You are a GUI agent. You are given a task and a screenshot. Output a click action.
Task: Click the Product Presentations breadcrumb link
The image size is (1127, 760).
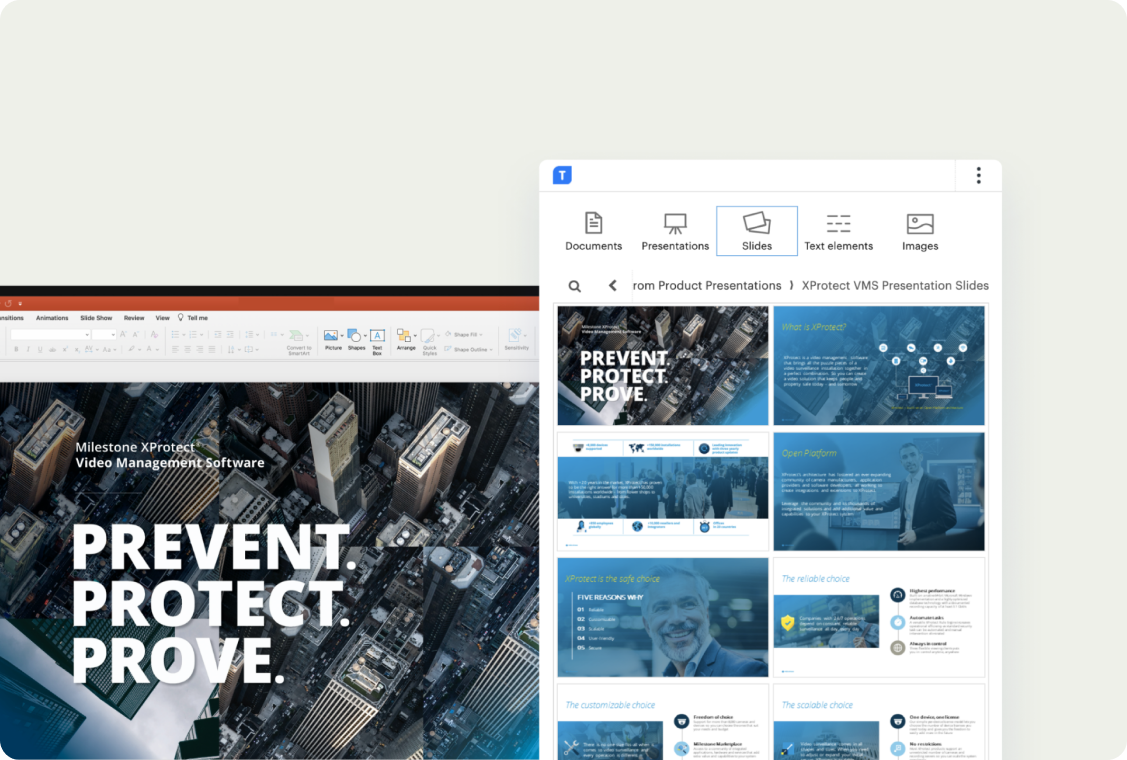point(708,286)
